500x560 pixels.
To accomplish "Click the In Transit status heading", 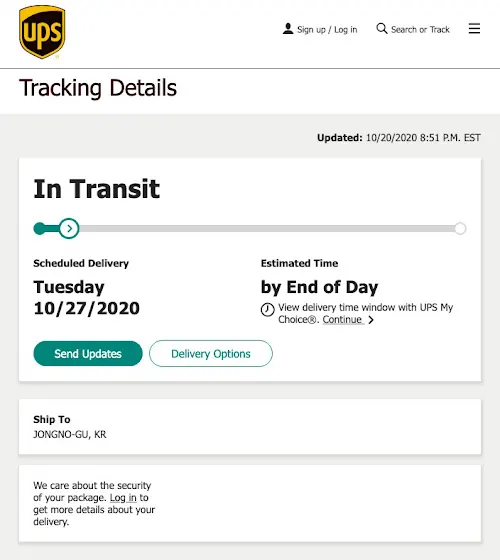I will click(x=96, y=189).
